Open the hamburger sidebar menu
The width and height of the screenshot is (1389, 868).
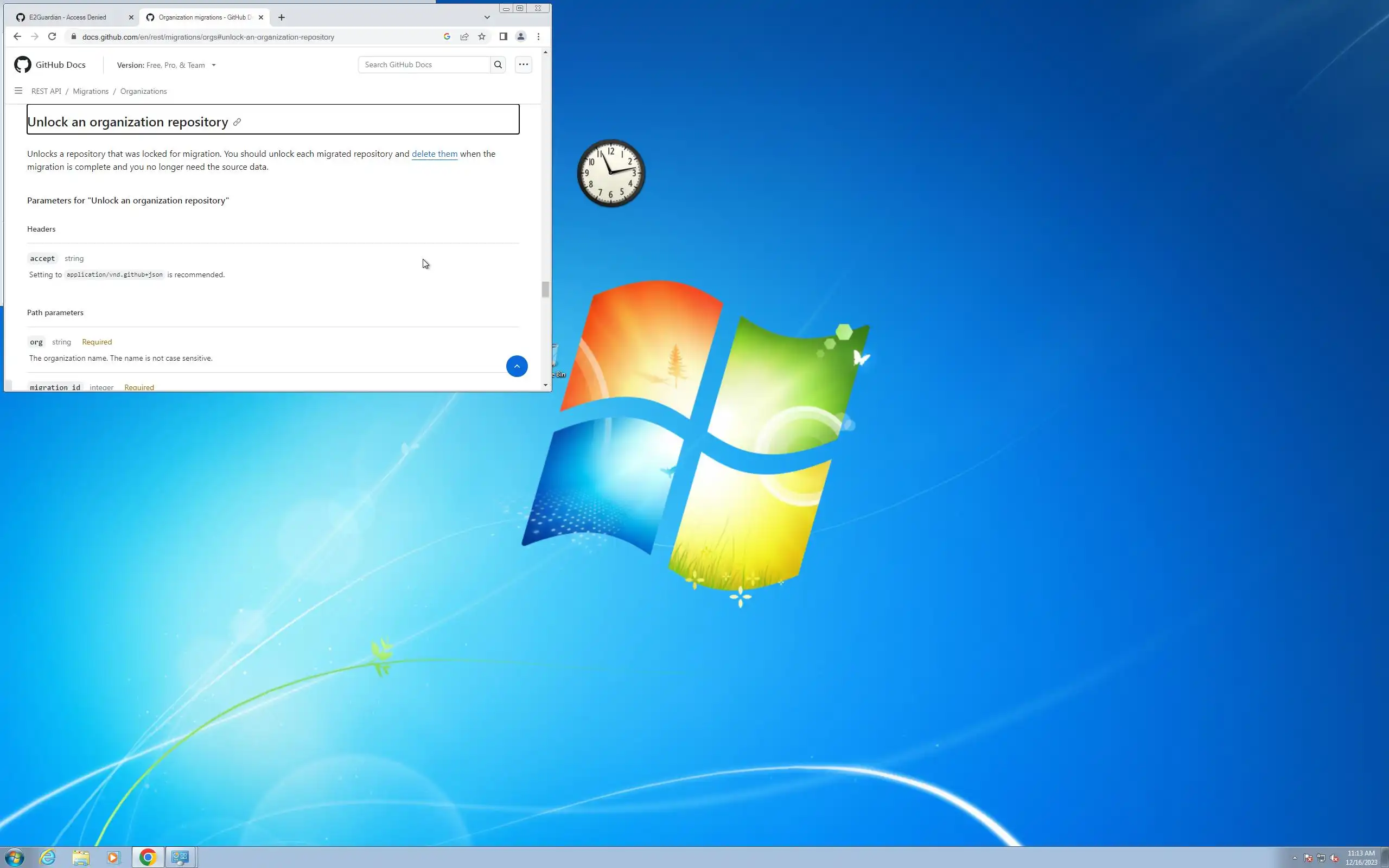click(18, 91)
